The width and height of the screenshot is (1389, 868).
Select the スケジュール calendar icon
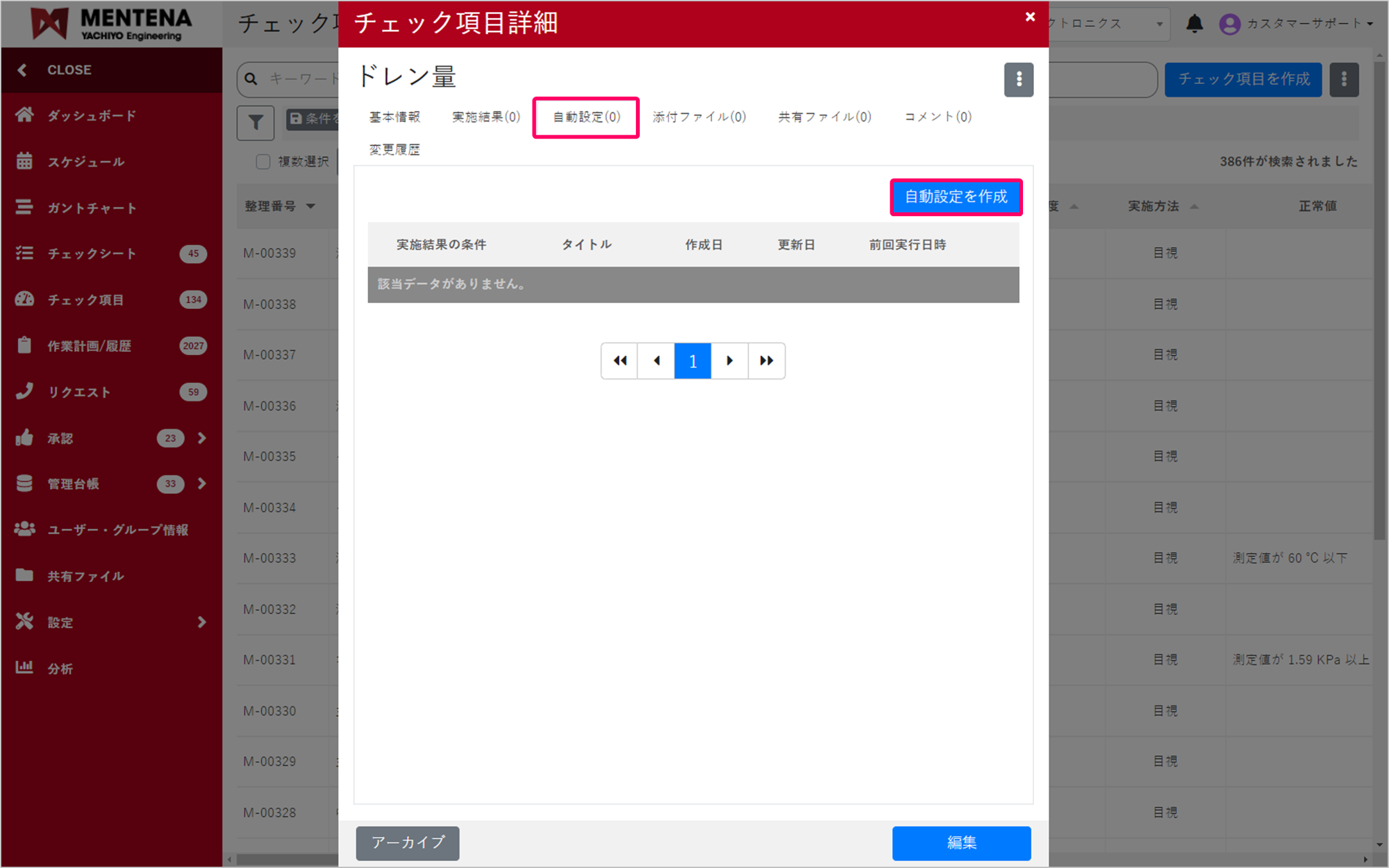(25, 162)
